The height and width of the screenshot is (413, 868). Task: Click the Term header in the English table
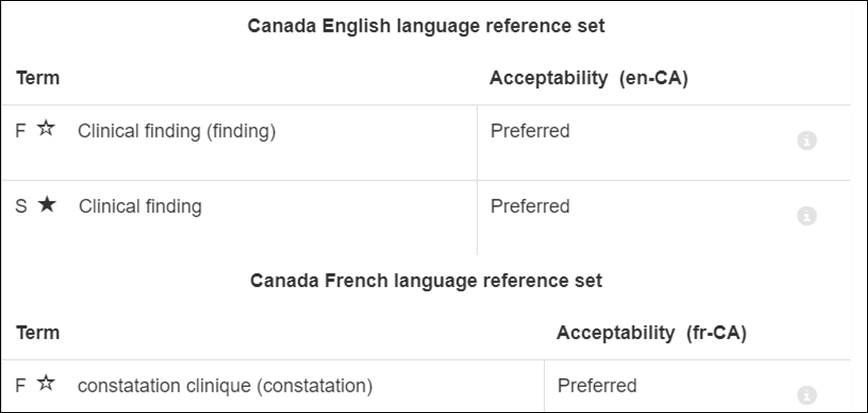pyautogui.click(x=38, y=78)
